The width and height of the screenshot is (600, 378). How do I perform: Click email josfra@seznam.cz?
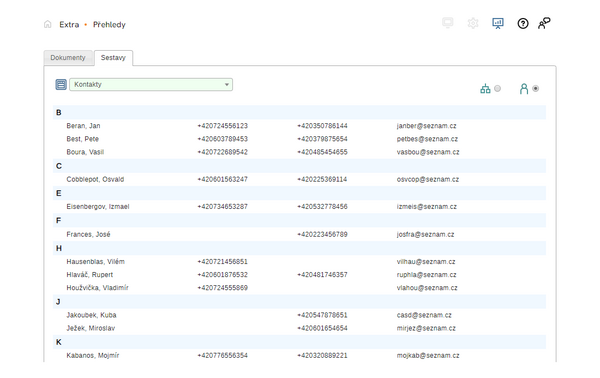pyautogui.click(x=426, y=234)
